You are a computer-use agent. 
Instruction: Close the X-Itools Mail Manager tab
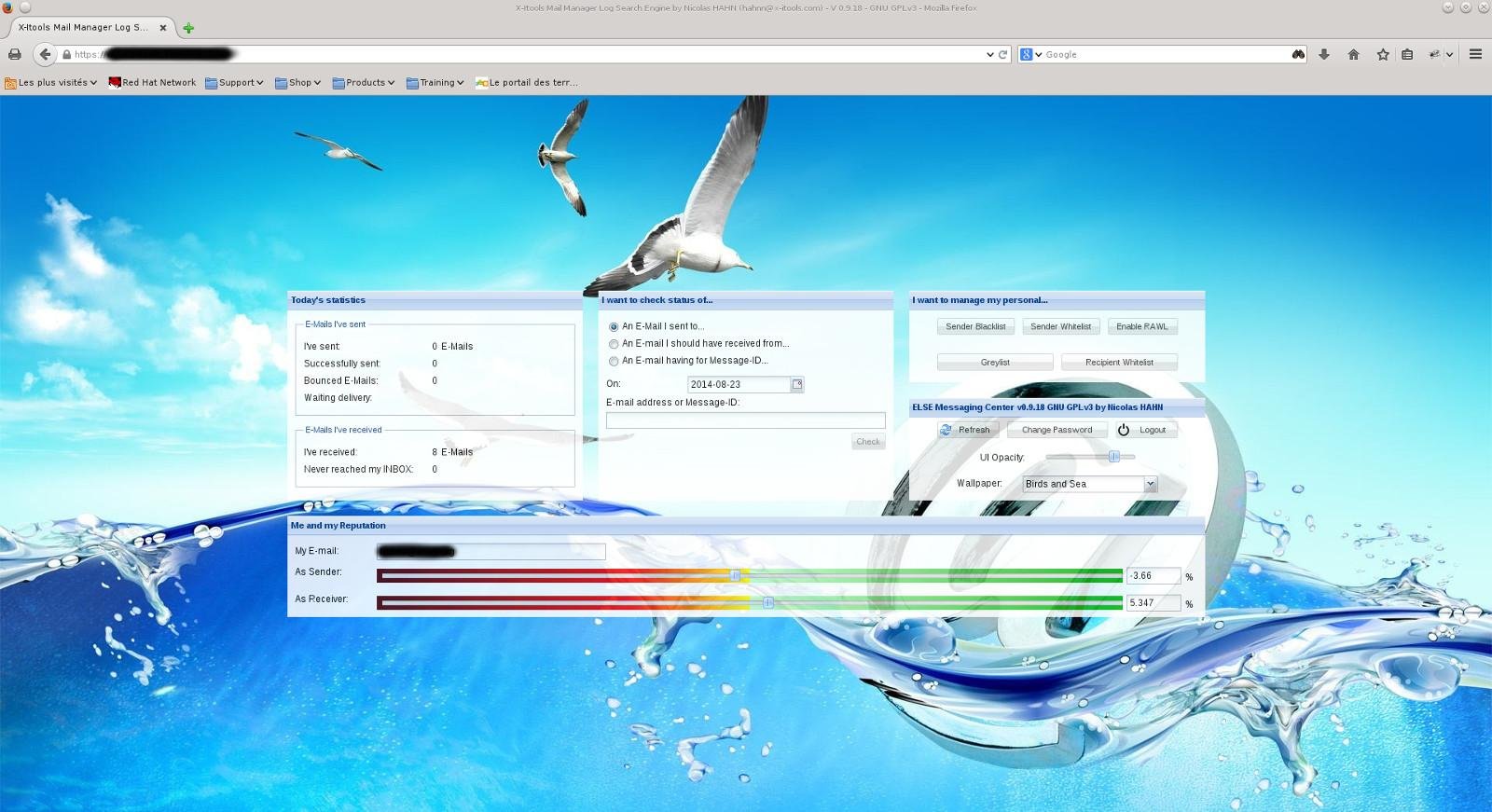click(163, 27)
